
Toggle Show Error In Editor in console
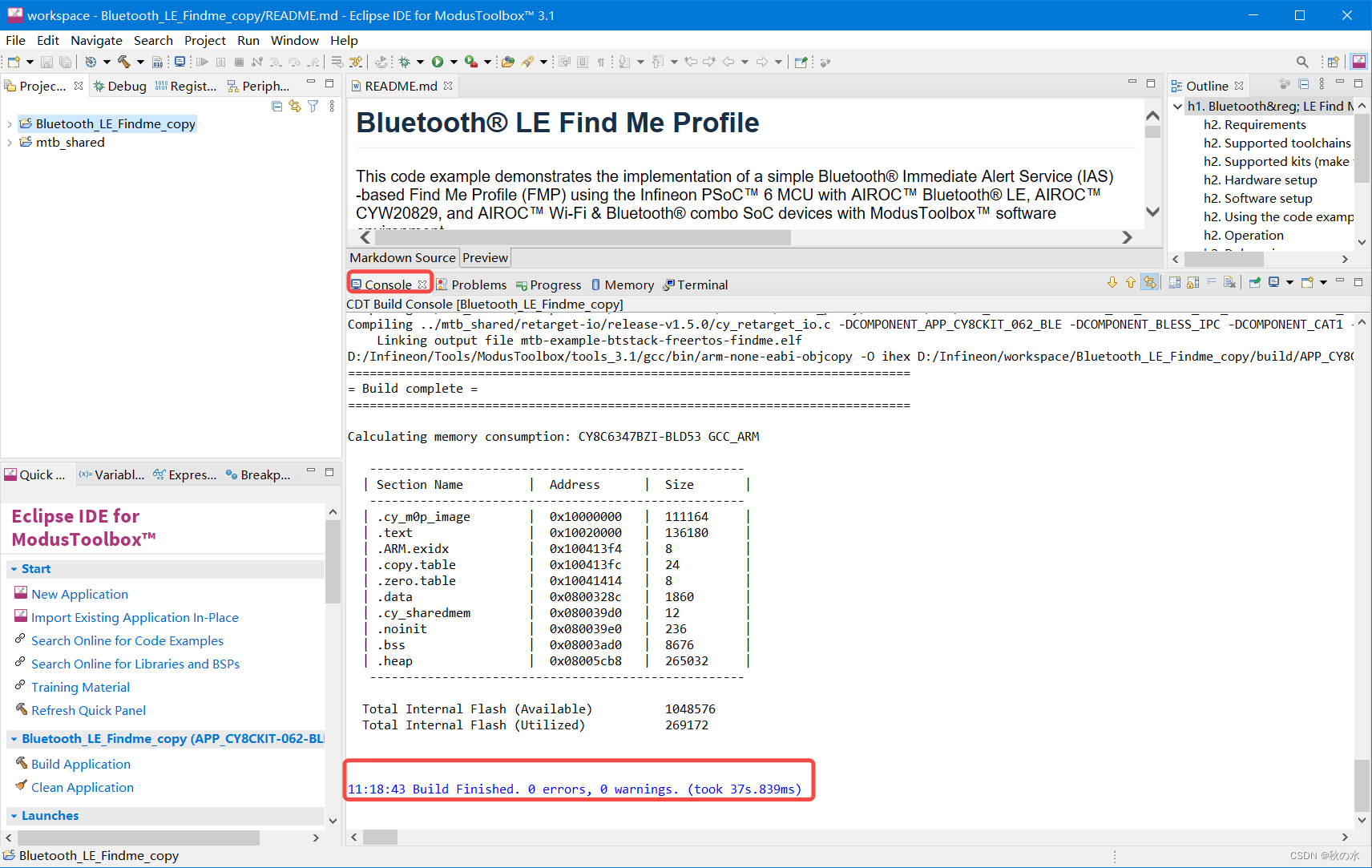(x=1149, y=282)
